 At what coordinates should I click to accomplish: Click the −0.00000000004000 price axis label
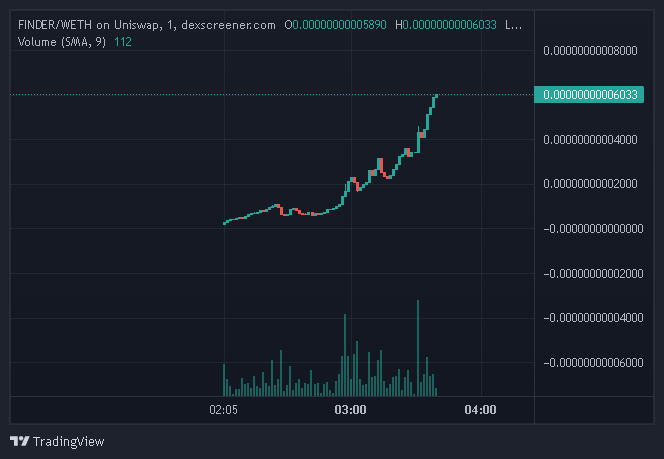(x=593, y=318)
